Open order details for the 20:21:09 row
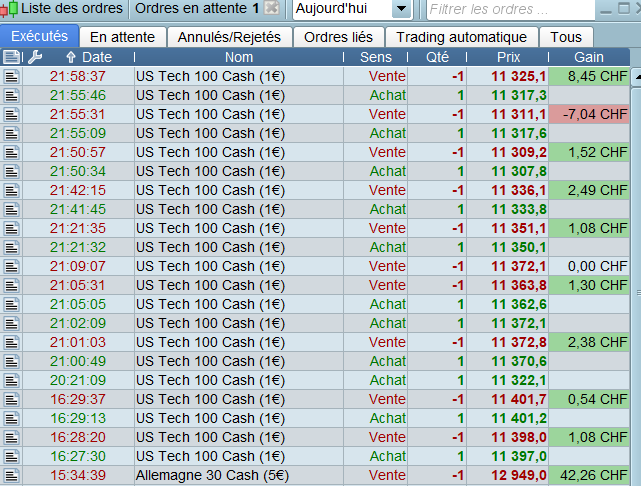This screenshot has width=641, height=486. pos(11,381)
